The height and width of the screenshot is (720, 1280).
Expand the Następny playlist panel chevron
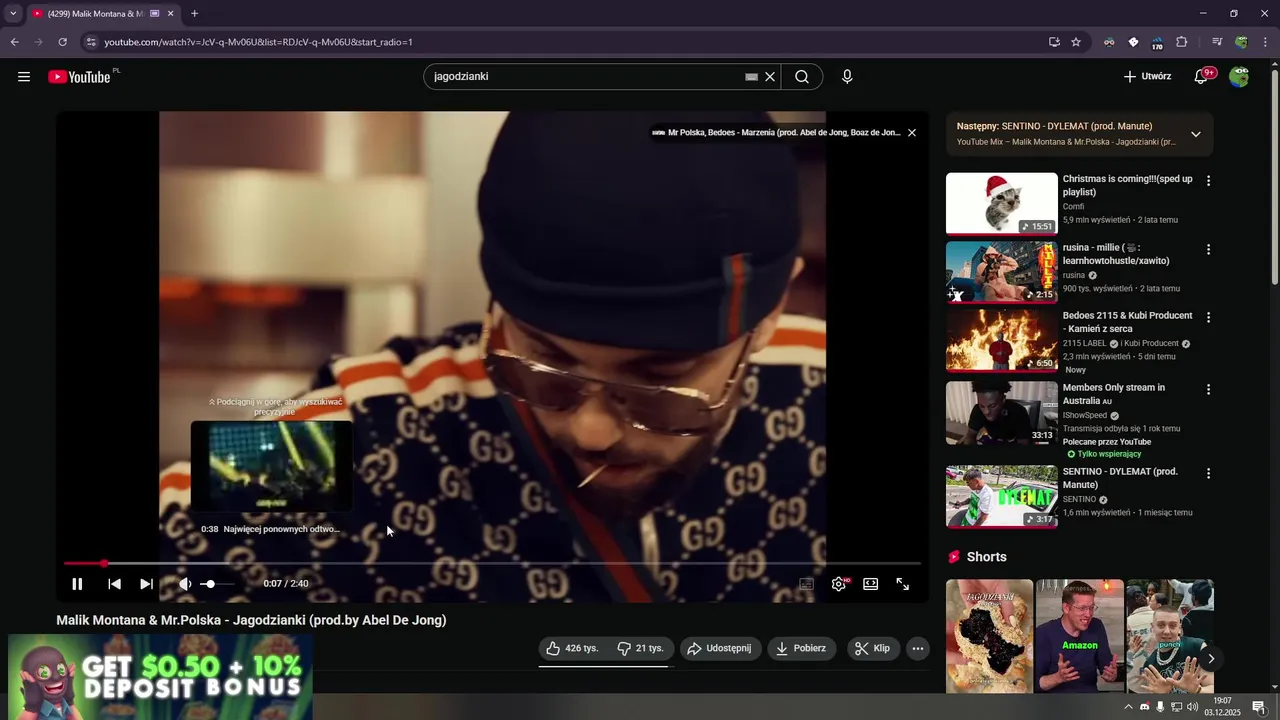[1195, 134]
